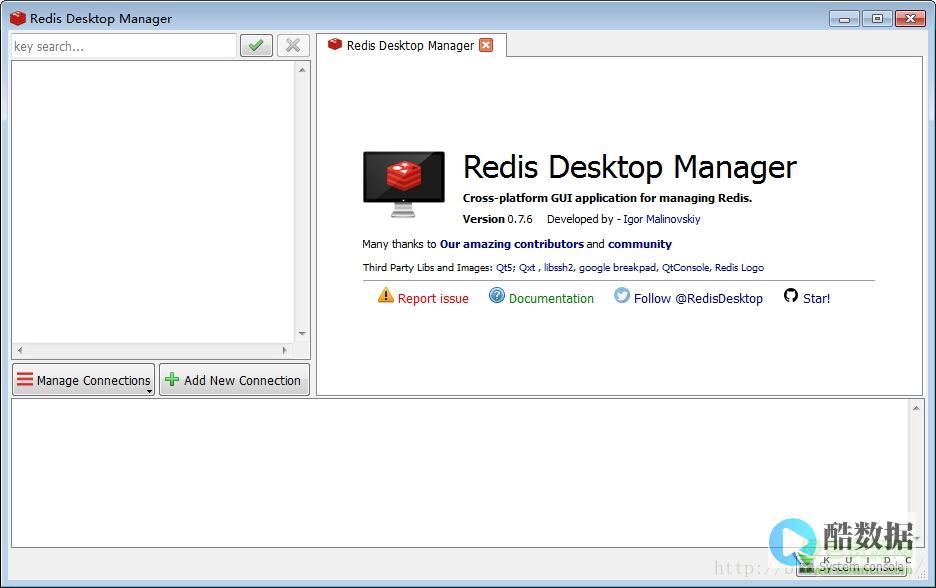
Task: Open the Qxt library link
Action: pos(527,268)
